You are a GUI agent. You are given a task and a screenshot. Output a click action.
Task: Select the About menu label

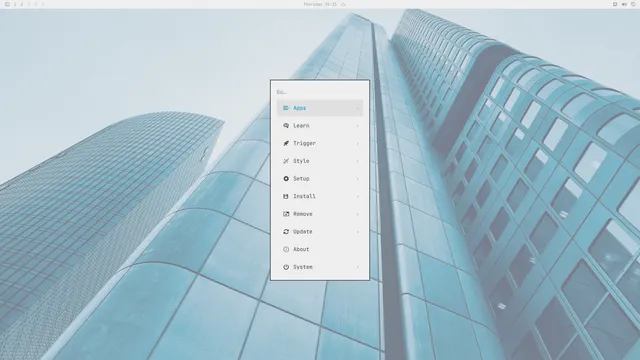(x=301, y=249)
